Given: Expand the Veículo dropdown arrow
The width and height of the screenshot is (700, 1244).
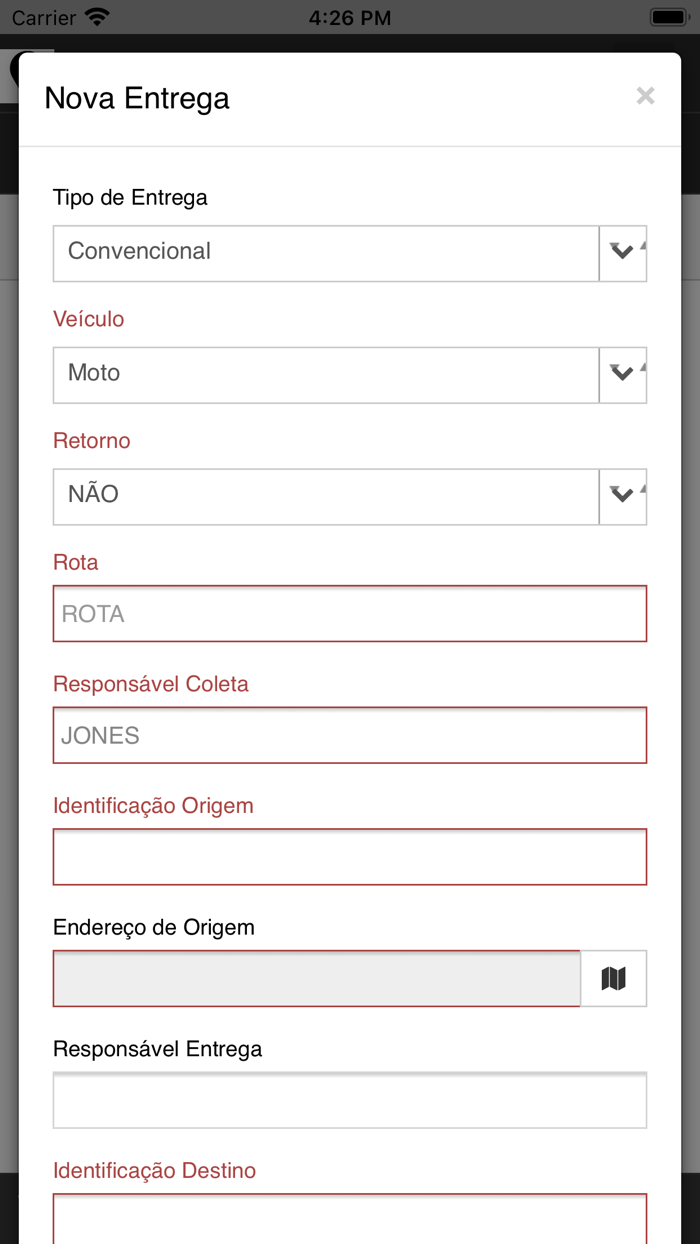Looking at the screenshot, I should [x=623, y=375].
